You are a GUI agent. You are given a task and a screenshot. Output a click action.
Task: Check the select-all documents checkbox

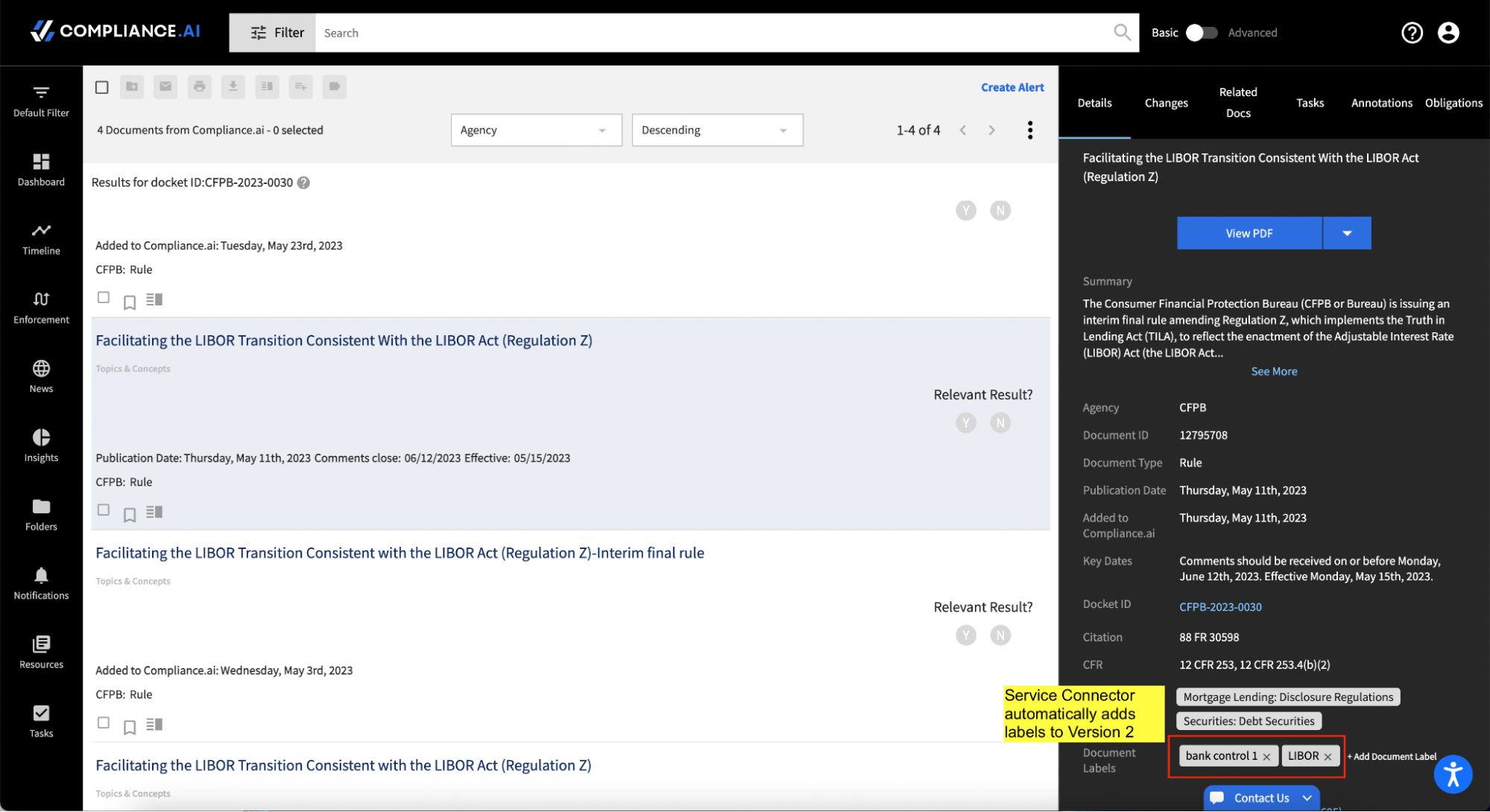click(x=102, y=87)
